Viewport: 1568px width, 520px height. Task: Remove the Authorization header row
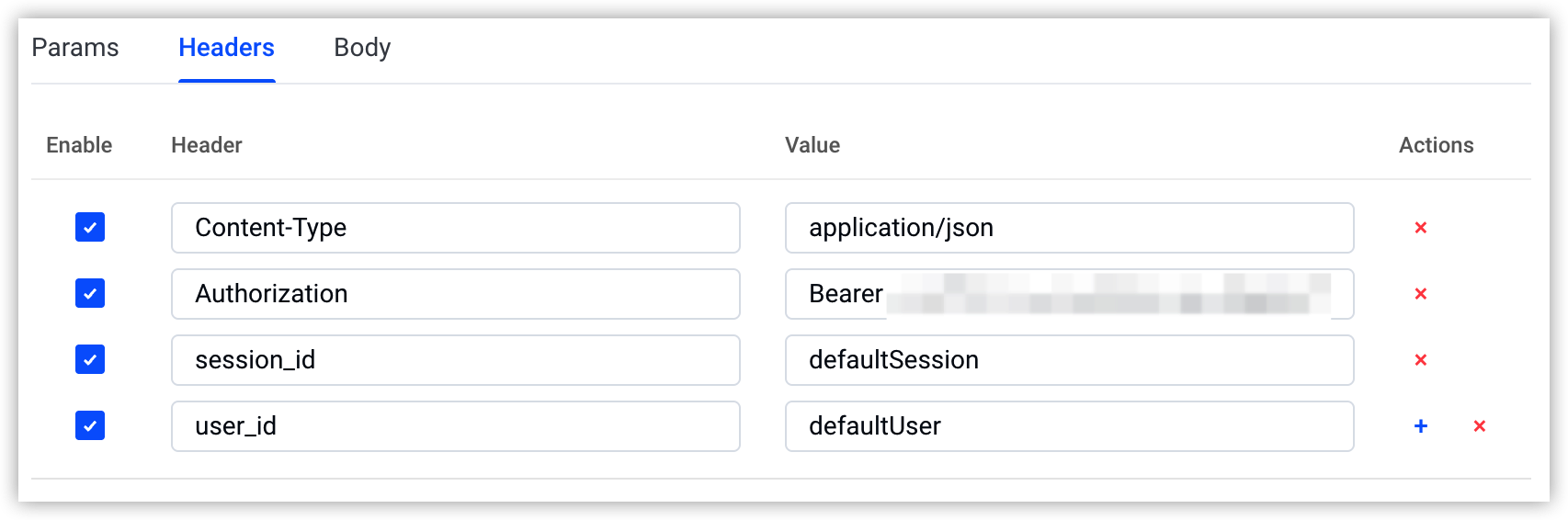(x=1420, y=294)
